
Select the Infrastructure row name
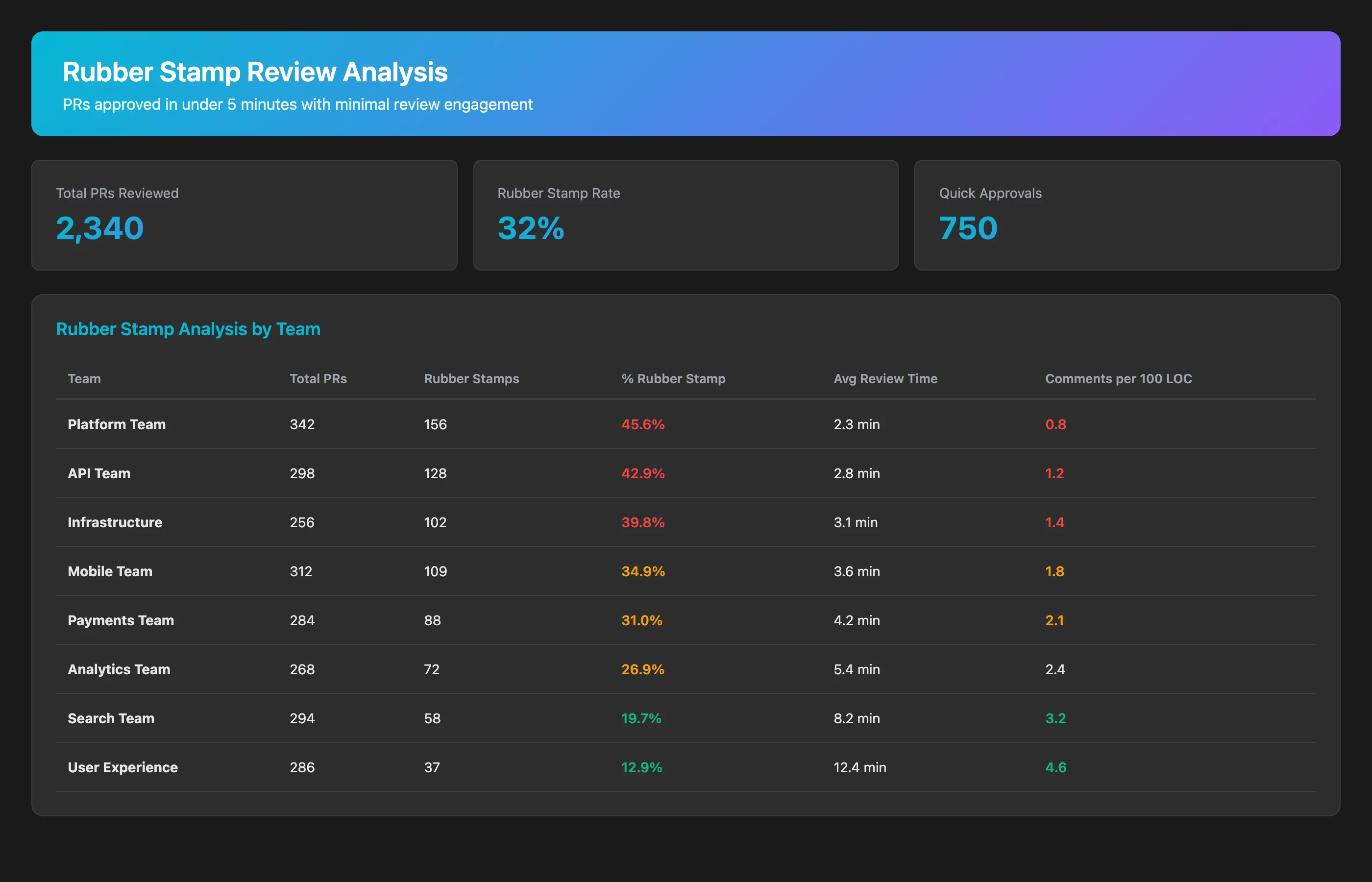pyautogui.click(x=115, y=522)
